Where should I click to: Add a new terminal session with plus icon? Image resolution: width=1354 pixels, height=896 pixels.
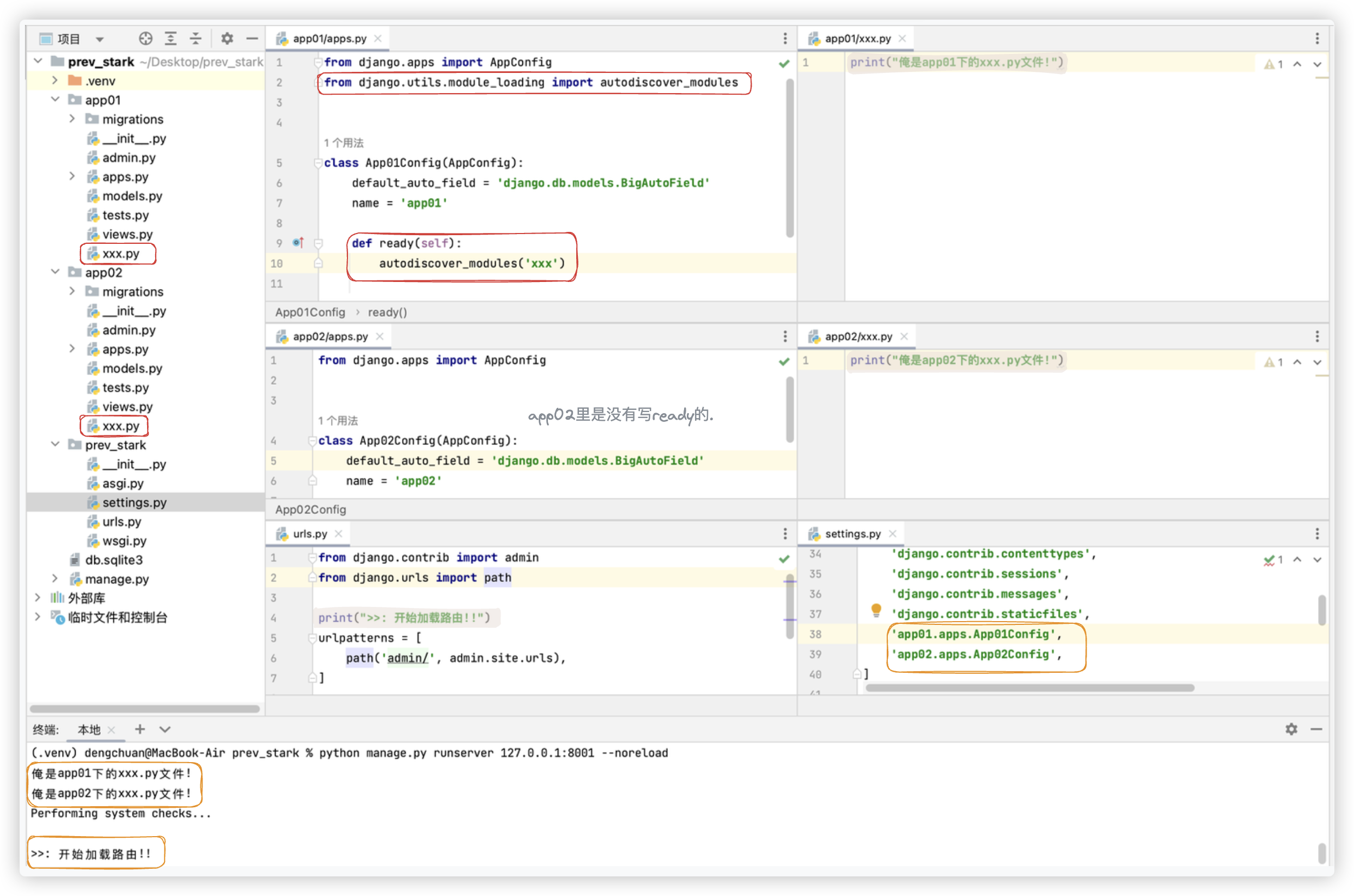pos(139,729)
